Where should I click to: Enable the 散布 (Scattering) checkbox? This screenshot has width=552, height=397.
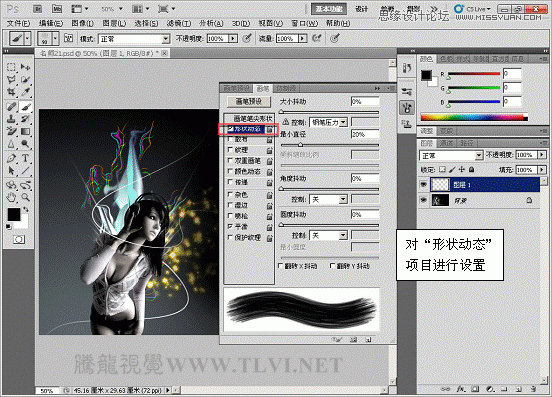[x=230, y=139]
